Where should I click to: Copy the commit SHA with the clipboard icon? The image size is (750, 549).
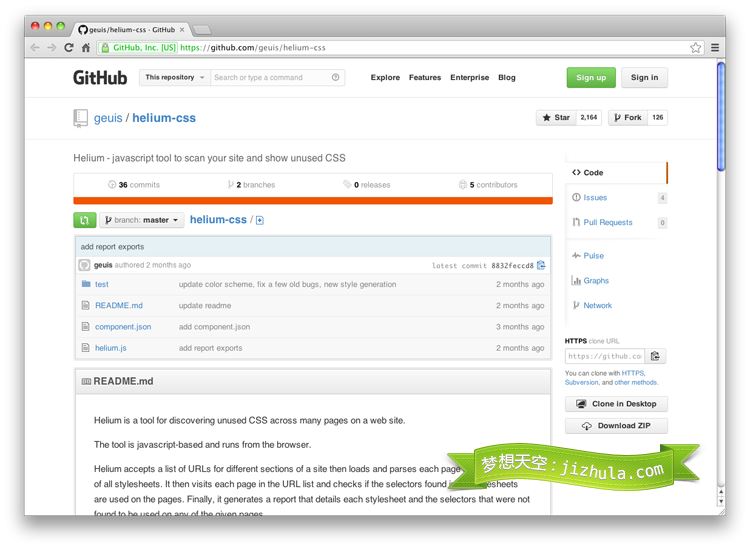click(541, 265)
